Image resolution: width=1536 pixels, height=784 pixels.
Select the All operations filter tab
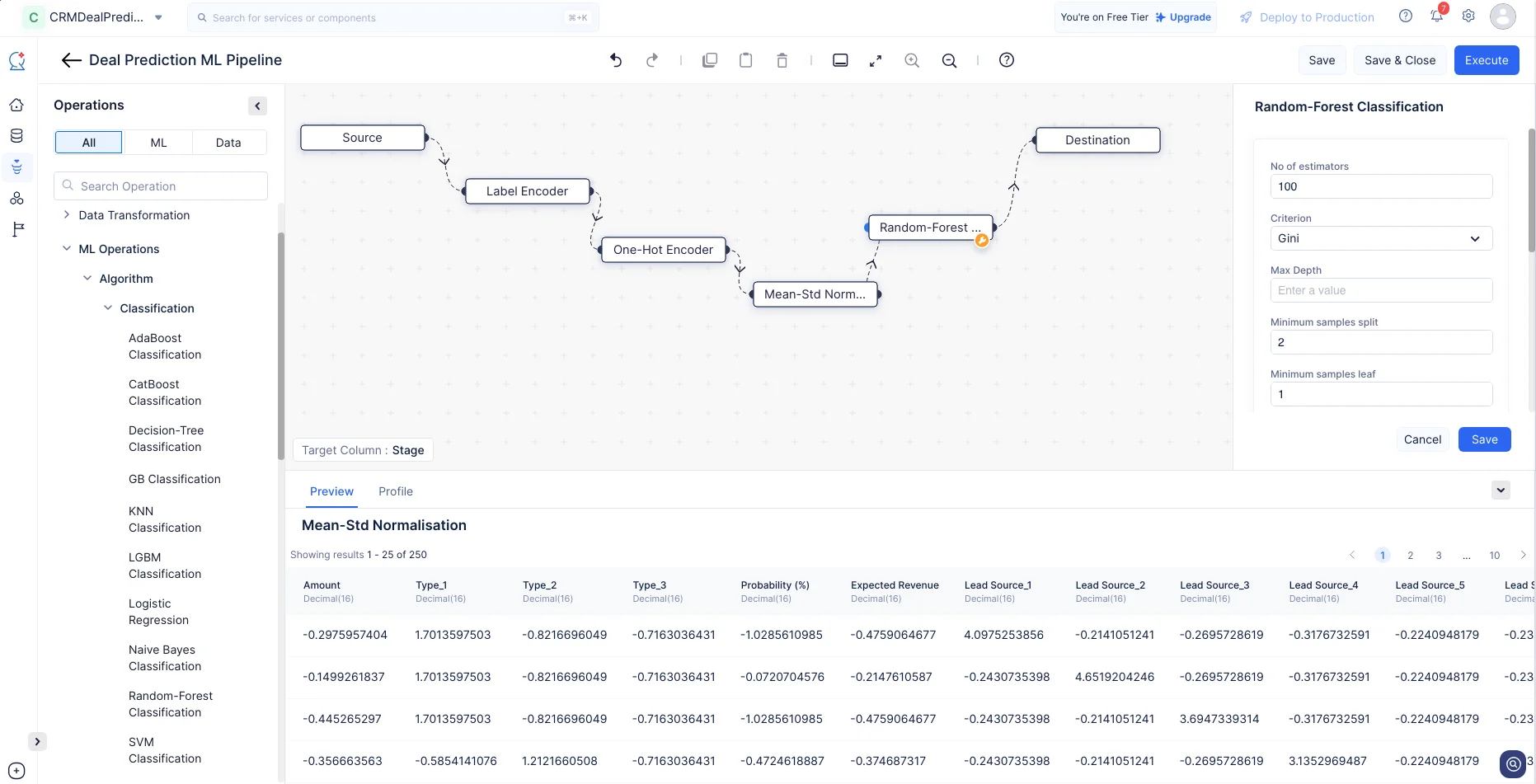point(89,143)
